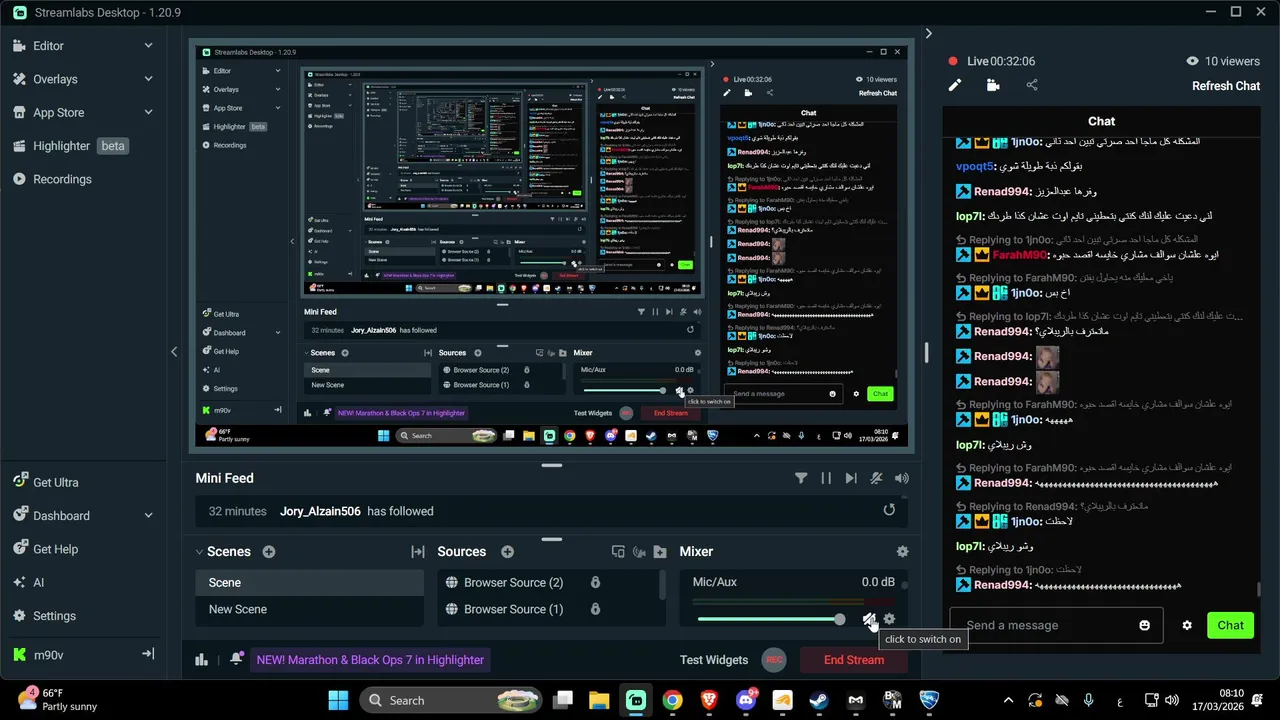Click the log out icon next to m90v

tap(148, 654)
